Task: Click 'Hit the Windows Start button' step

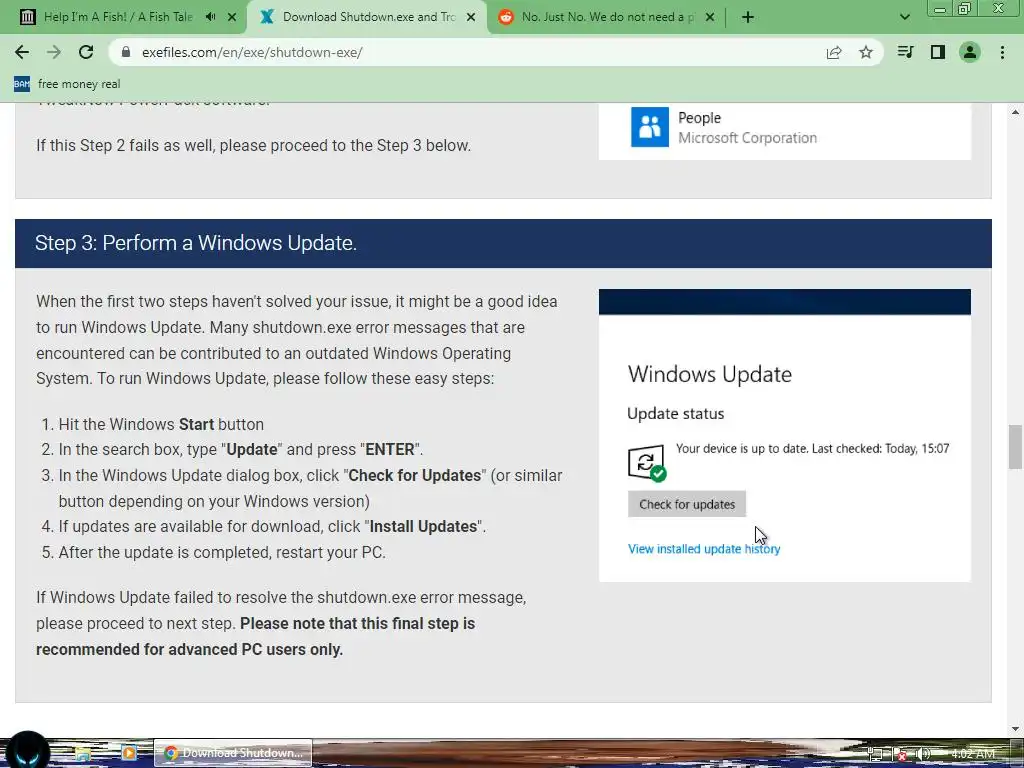Action: [161, 424]
